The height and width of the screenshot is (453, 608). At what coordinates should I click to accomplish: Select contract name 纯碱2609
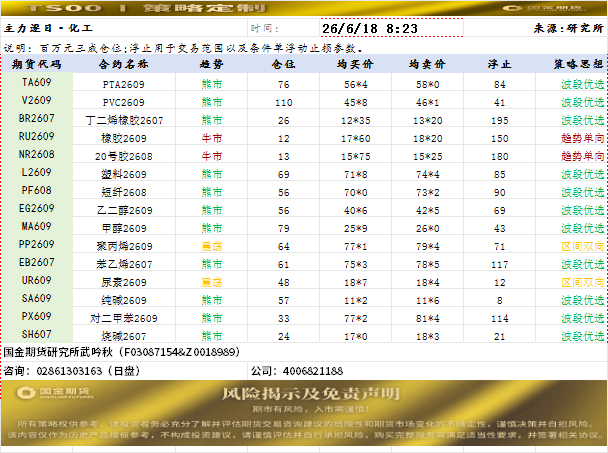tap(124, 300)
